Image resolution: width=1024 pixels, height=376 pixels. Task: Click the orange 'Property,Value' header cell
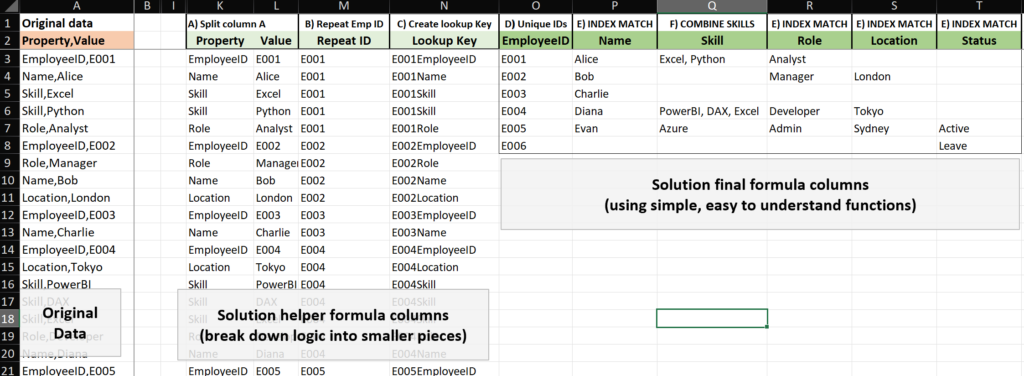point(76,40)
